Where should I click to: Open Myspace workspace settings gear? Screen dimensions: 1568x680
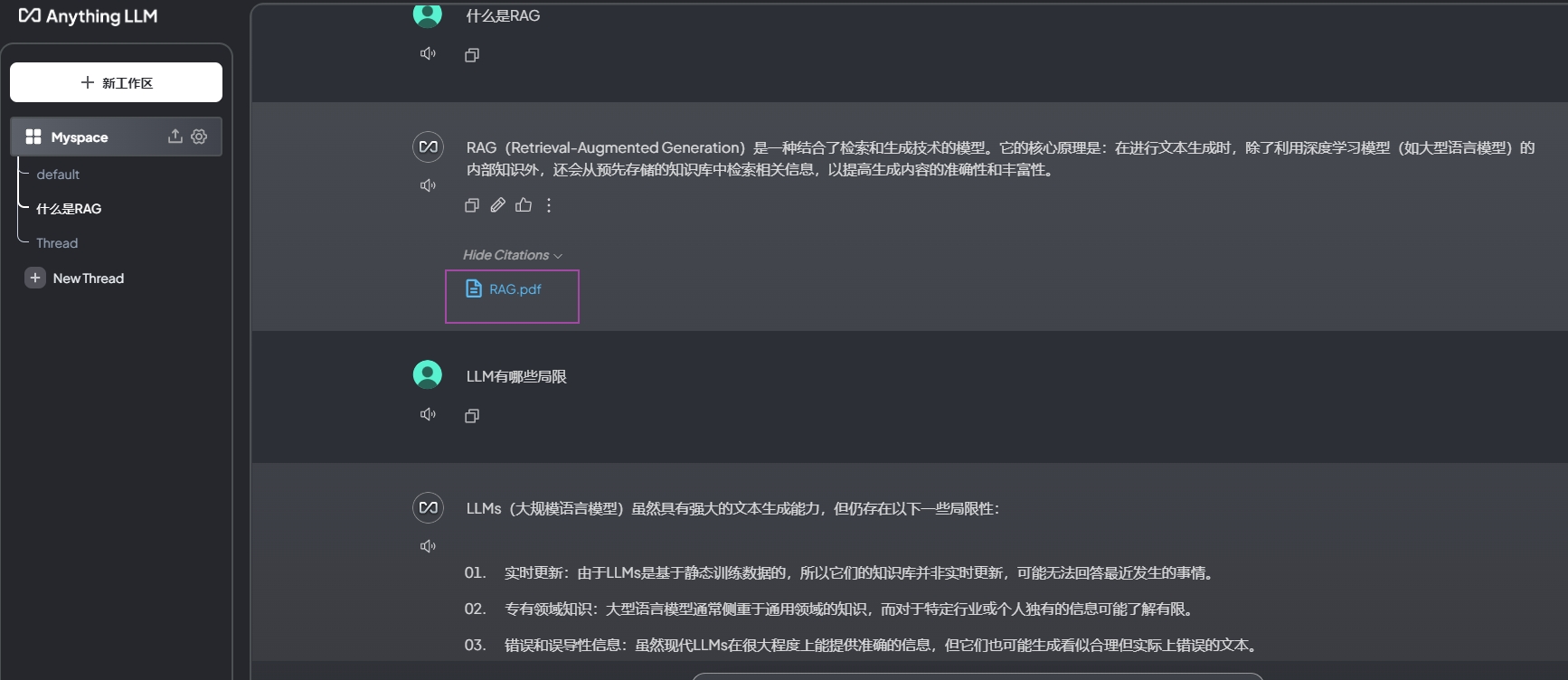[x=199, y=137]
